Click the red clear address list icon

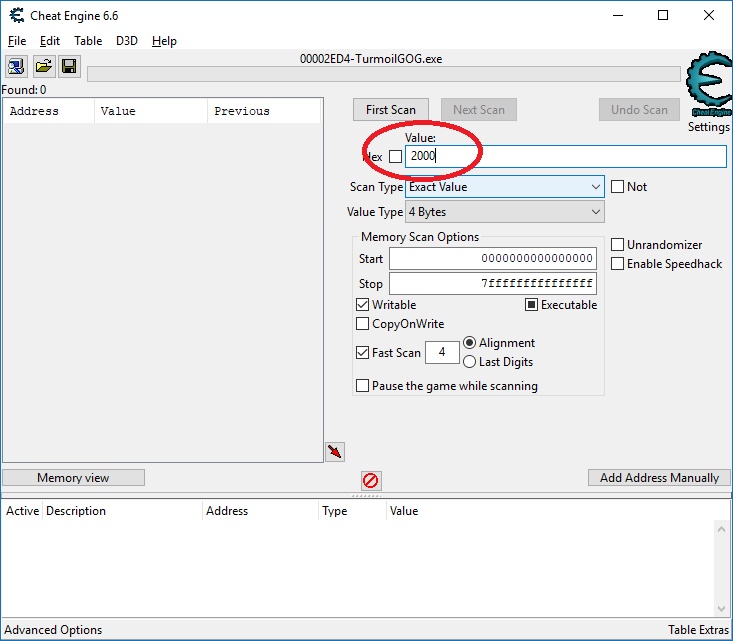(x=371, y=480)
